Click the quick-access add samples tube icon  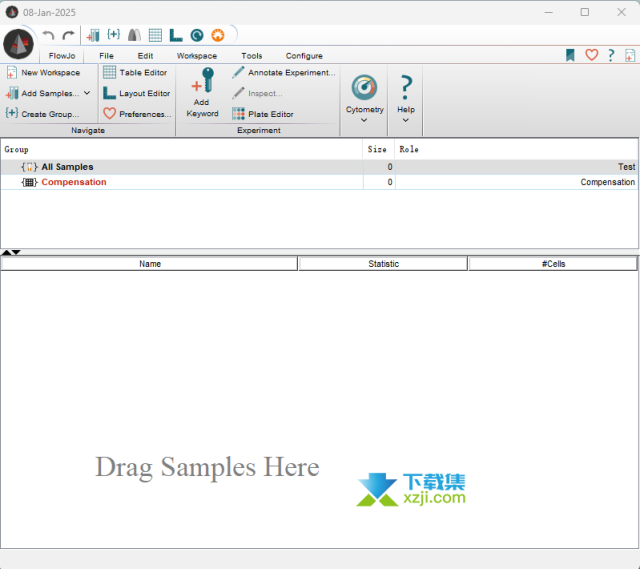93,36
